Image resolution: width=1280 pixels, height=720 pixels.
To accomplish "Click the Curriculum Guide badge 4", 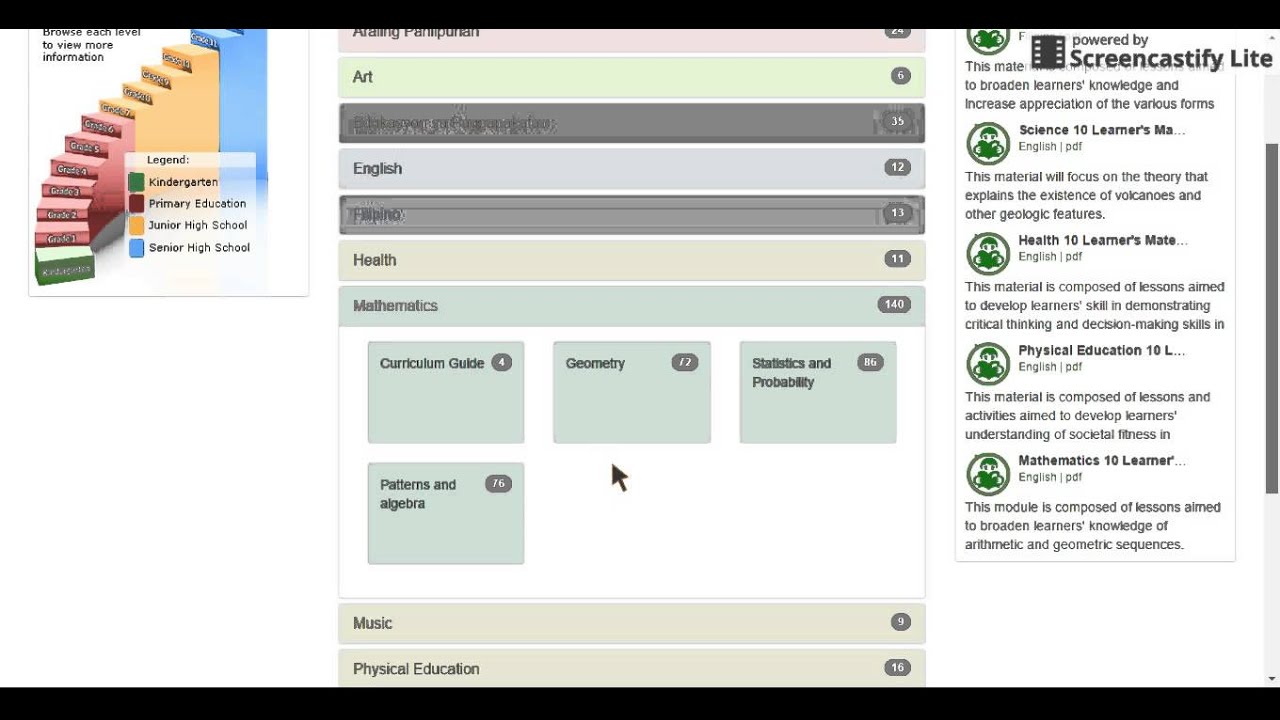I will pos(501,363).
